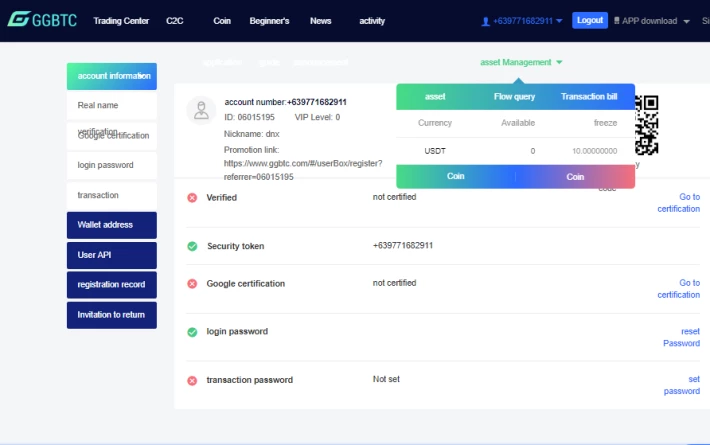Open login password sidebar item
Image resolution: width=710 pixels, height=445 pixels.
point(112,165)
